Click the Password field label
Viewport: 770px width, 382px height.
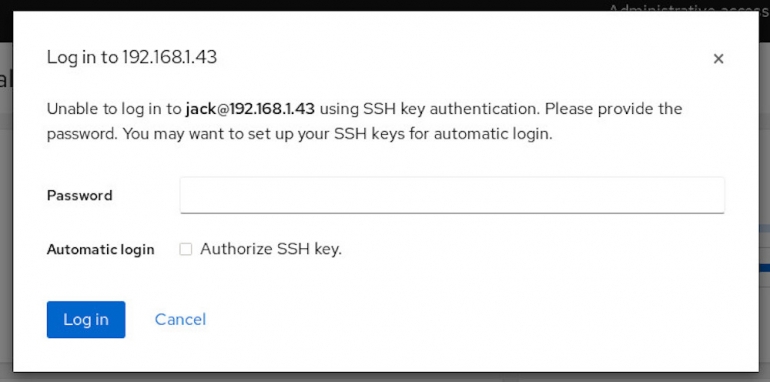tap(80, 195)
